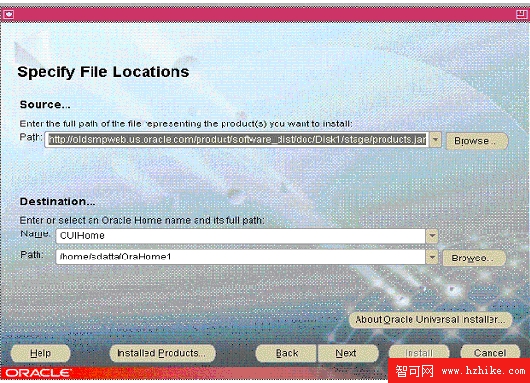Viewport: 530px width, 383px height.
Task: Click the source Path text field
Action: [237, 140]
